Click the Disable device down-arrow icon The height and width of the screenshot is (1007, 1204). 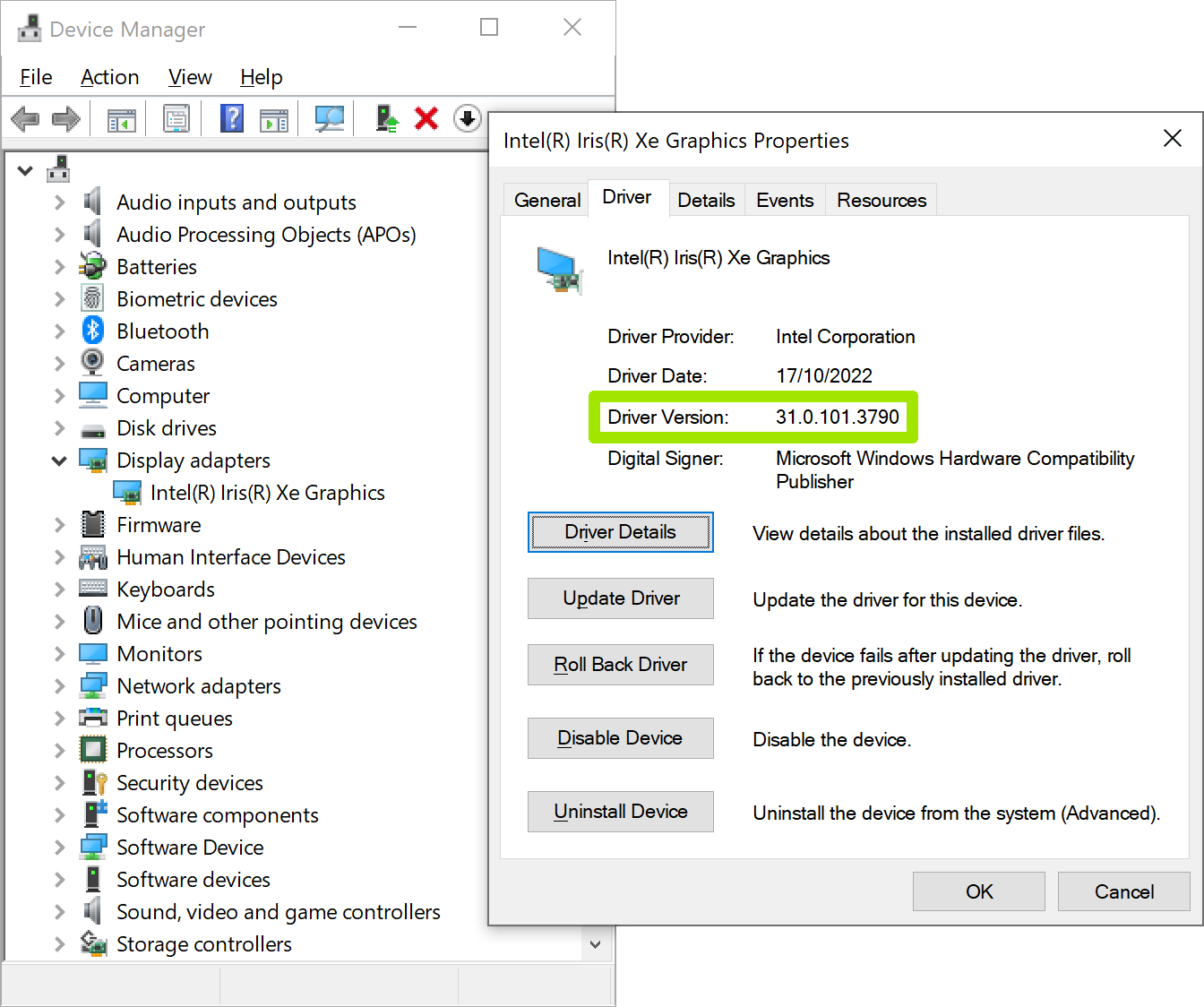(x=467, y=118)
